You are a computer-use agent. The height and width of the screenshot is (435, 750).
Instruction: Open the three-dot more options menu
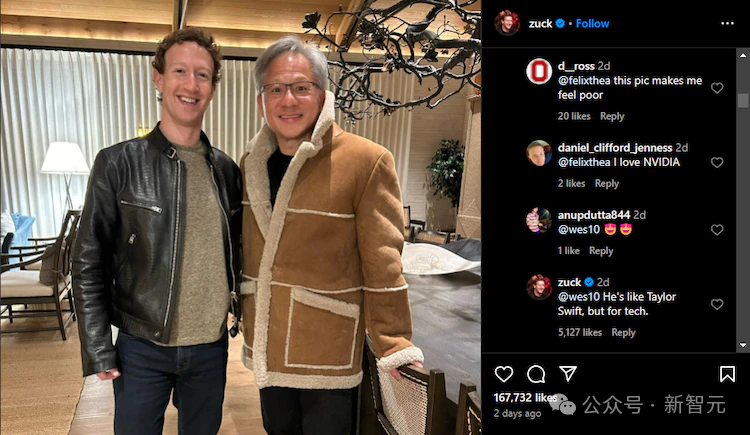click(x=727, y=23)
